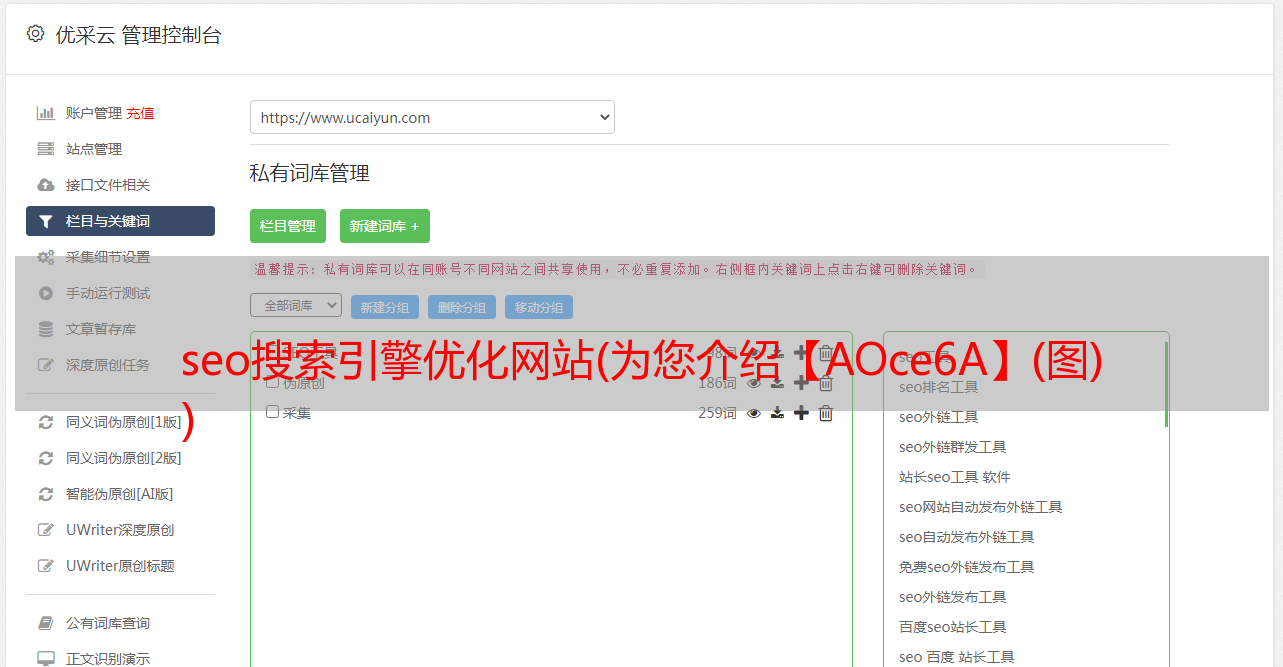The width and height of the screenshot is (1283, 667).
Task: Click the filter icon of 栏目与关键词
Action: point(46,221)
